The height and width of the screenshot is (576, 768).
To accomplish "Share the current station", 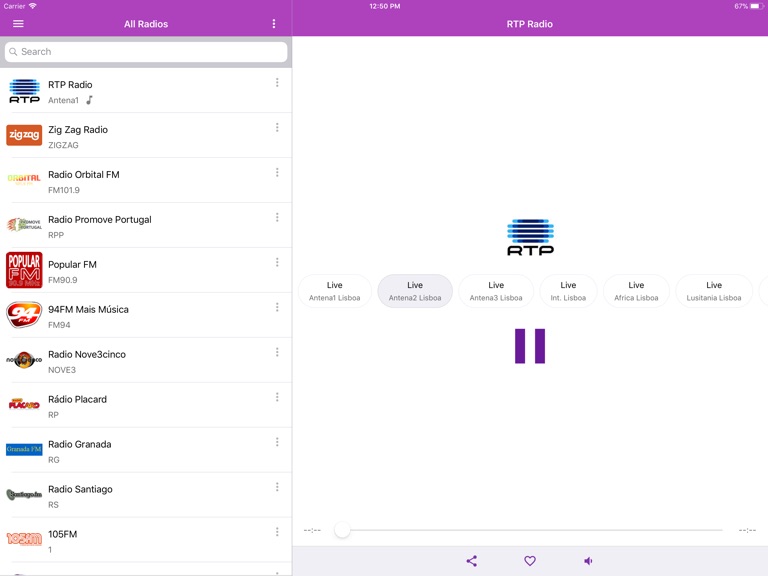I will tap(472, 561).
